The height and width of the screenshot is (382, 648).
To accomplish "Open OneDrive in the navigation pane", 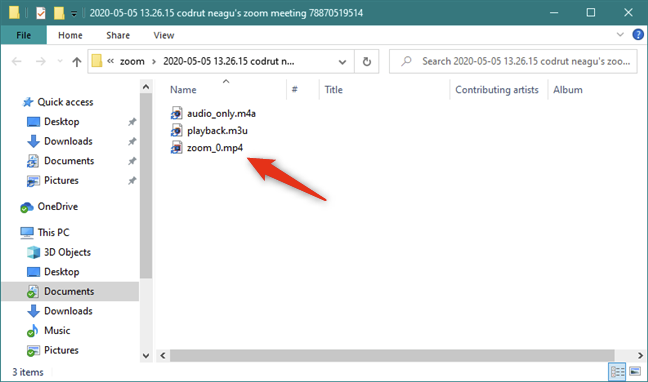I will (57, 207).
